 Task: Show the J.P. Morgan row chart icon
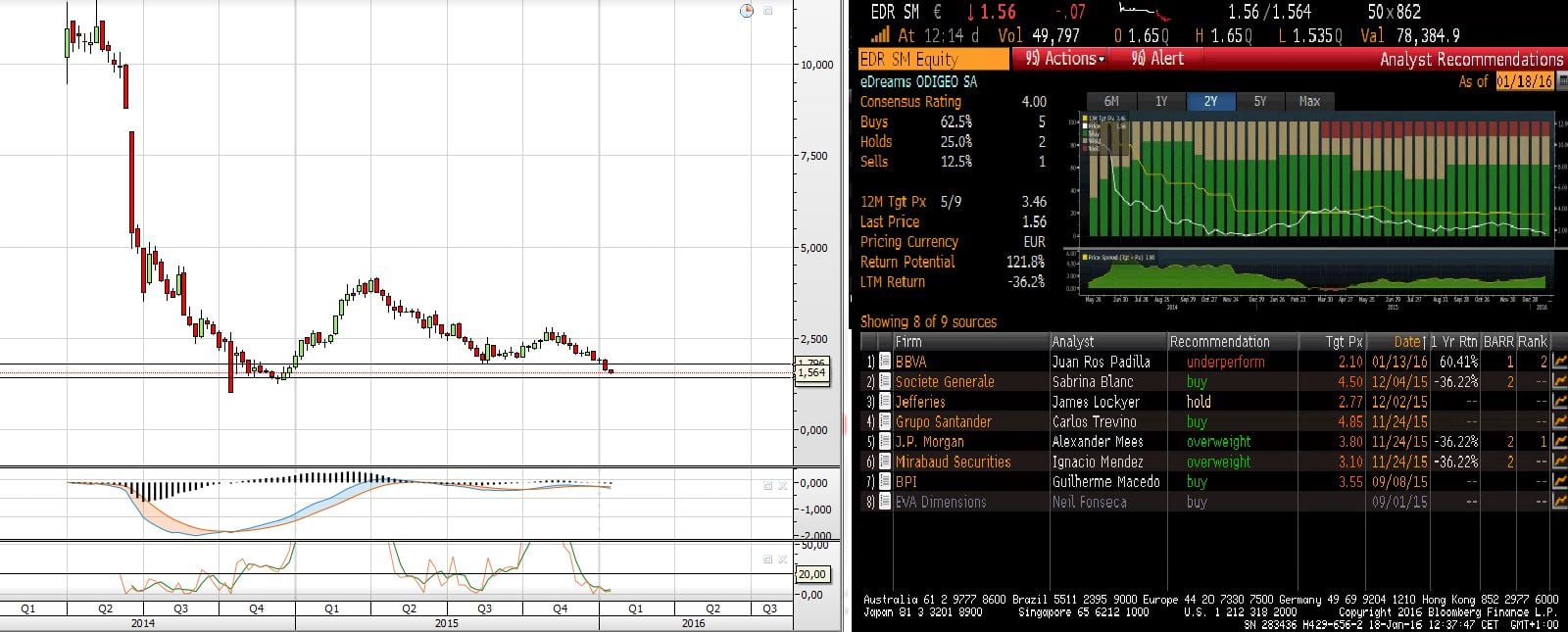coord(1560,442)
